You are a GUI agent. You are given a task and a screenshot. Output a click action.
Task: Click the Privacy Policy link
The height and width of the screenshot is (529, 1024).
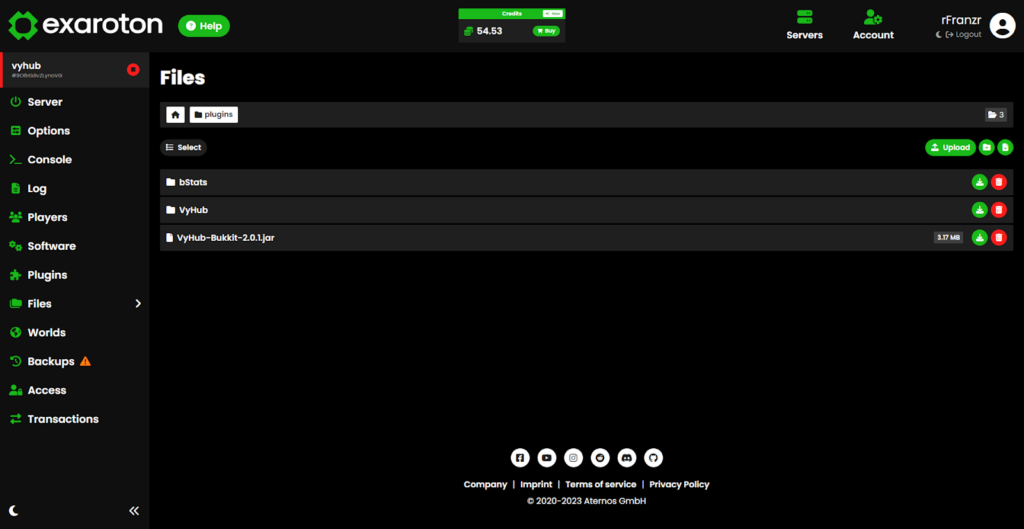679,485
